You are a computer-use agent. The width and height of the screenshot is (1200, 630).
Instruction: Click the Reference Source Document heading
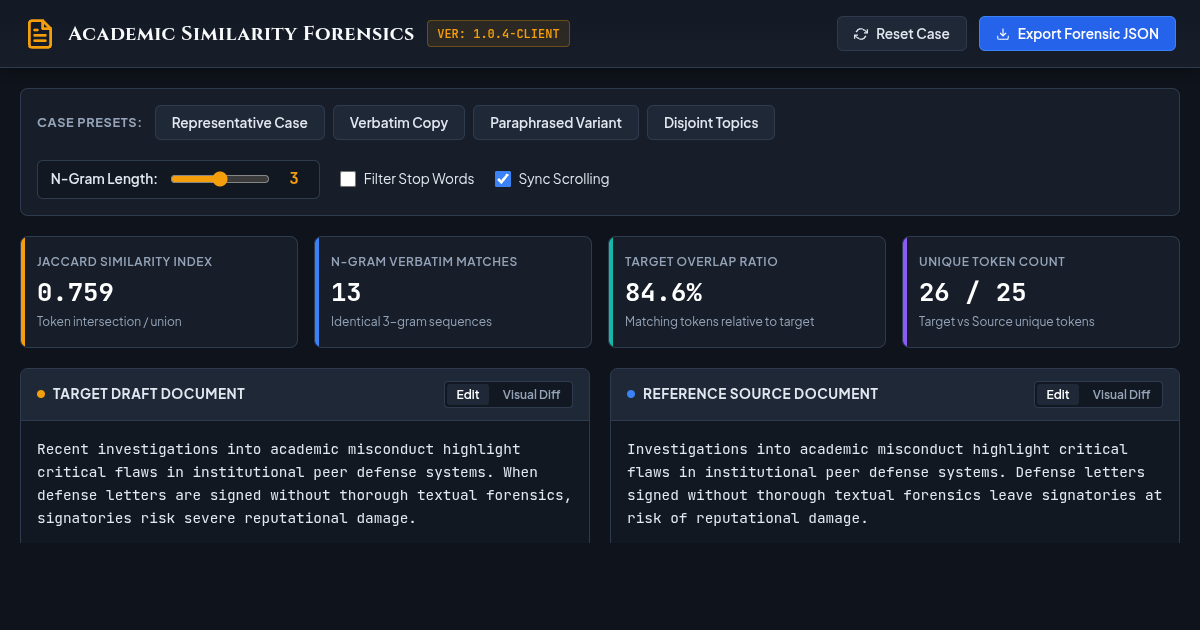[x=760, y=394]
